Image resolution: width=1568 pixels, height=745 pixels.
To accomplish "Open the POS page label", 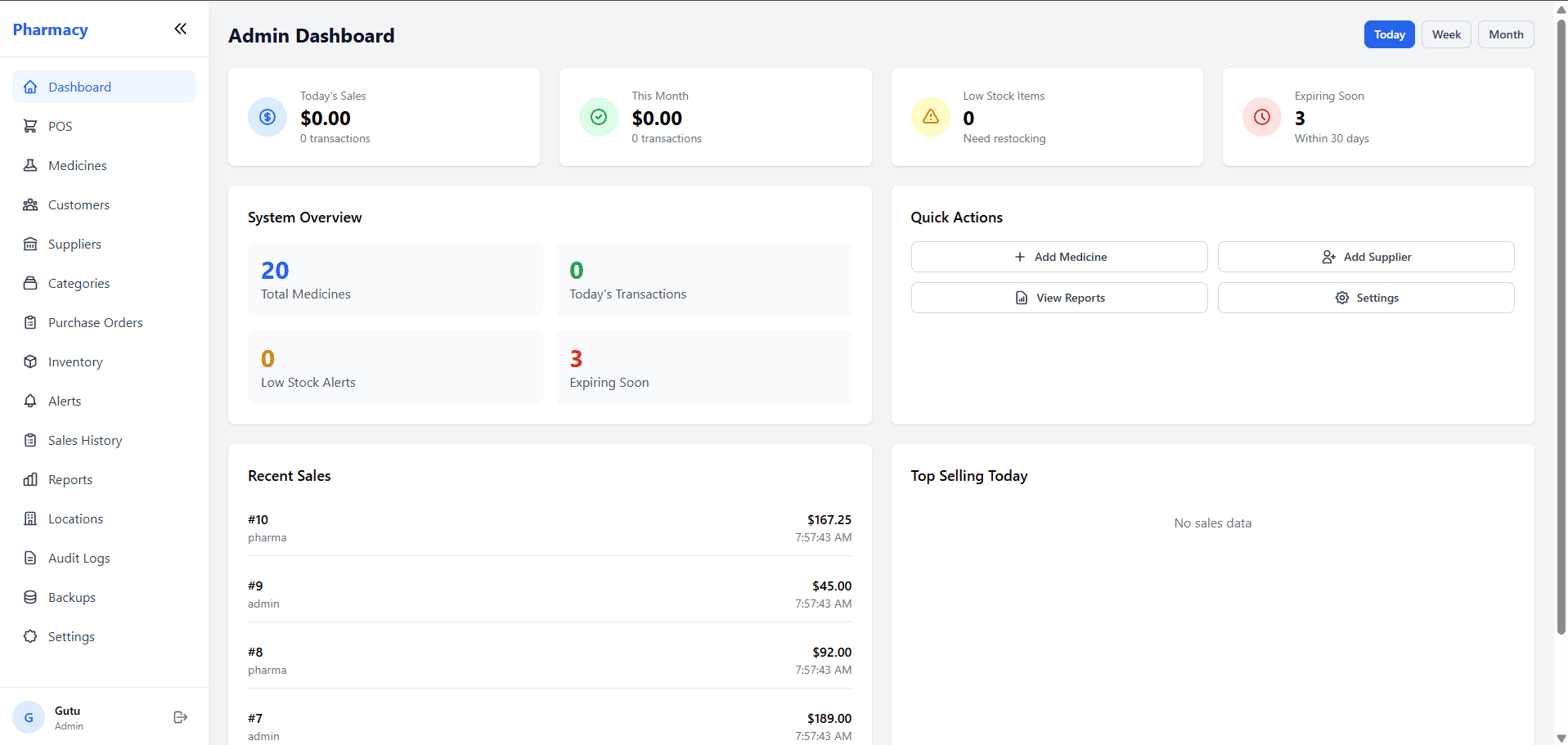I will 60,126.
